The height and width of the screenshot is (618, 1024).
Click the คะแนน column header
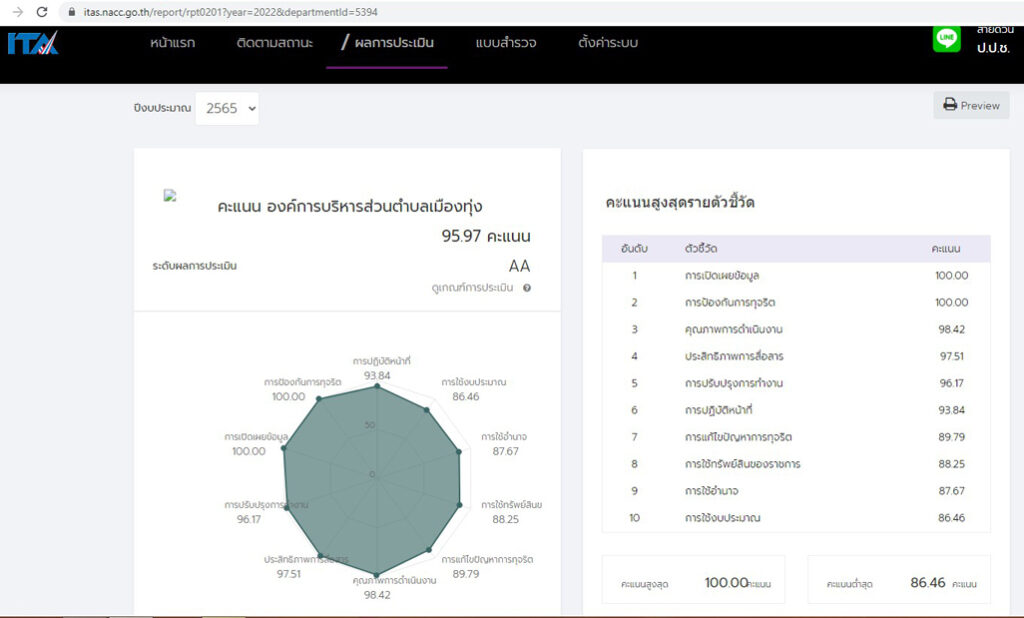click(946, 248)
